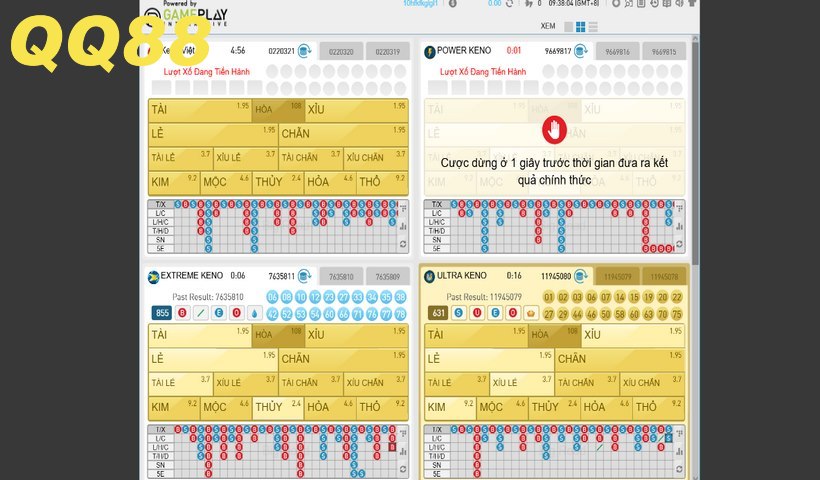Open bar chart icon in Keno Việt trend panel
The height and width of the screenshot is (480, 820).
pyautogui.click(x=403, y=226)
